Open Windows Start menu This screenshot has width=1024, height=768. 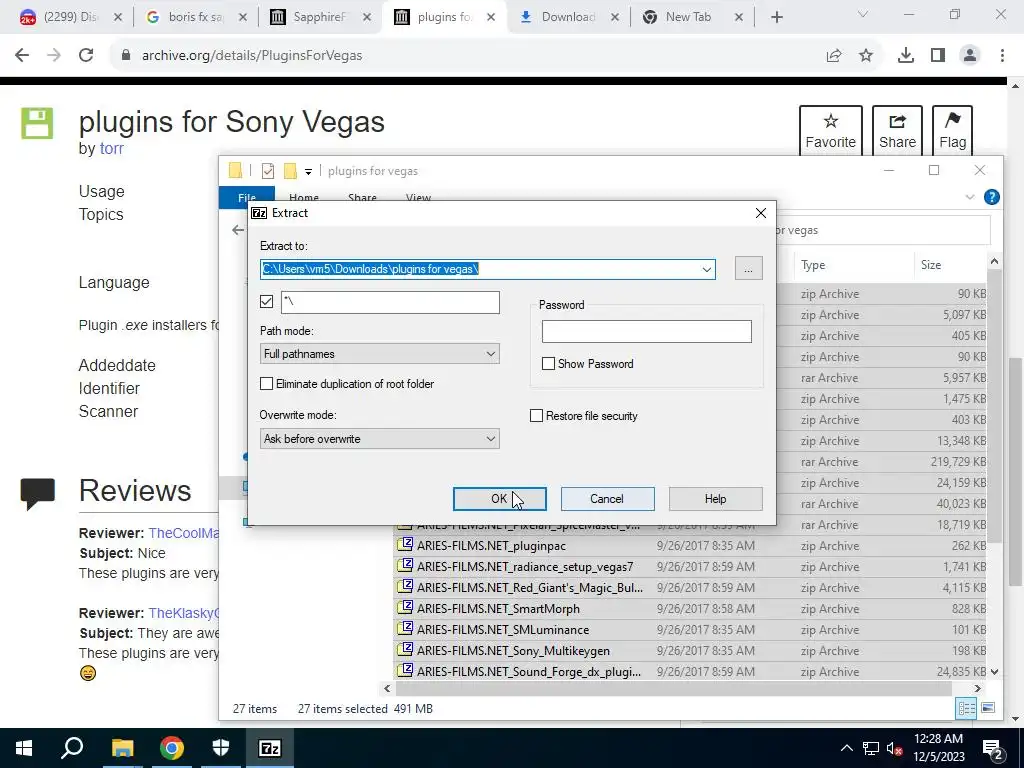(24, 748)
